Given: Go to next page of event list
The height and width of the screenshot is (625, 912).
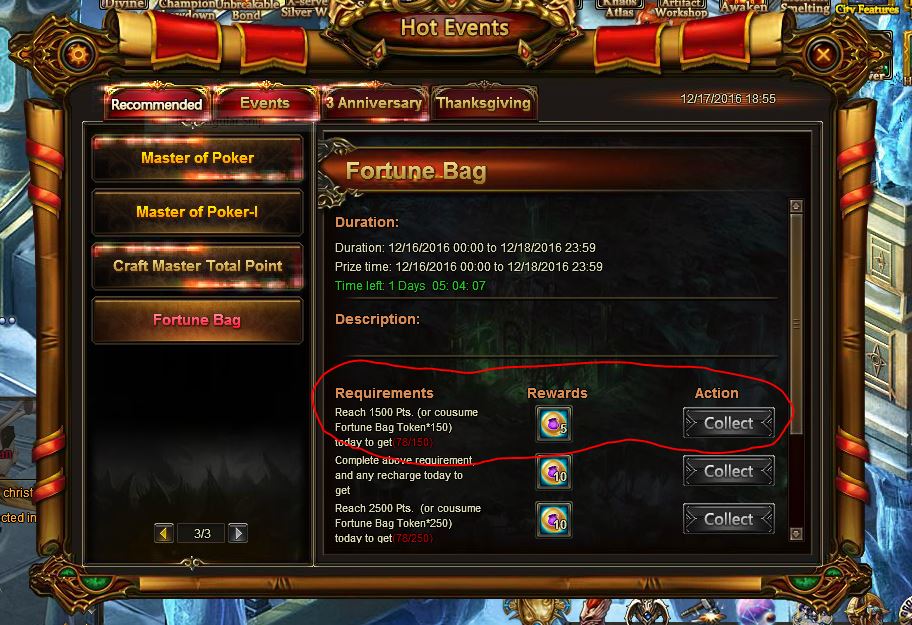Looking at the screenshot, I should (x=238, y=533).
